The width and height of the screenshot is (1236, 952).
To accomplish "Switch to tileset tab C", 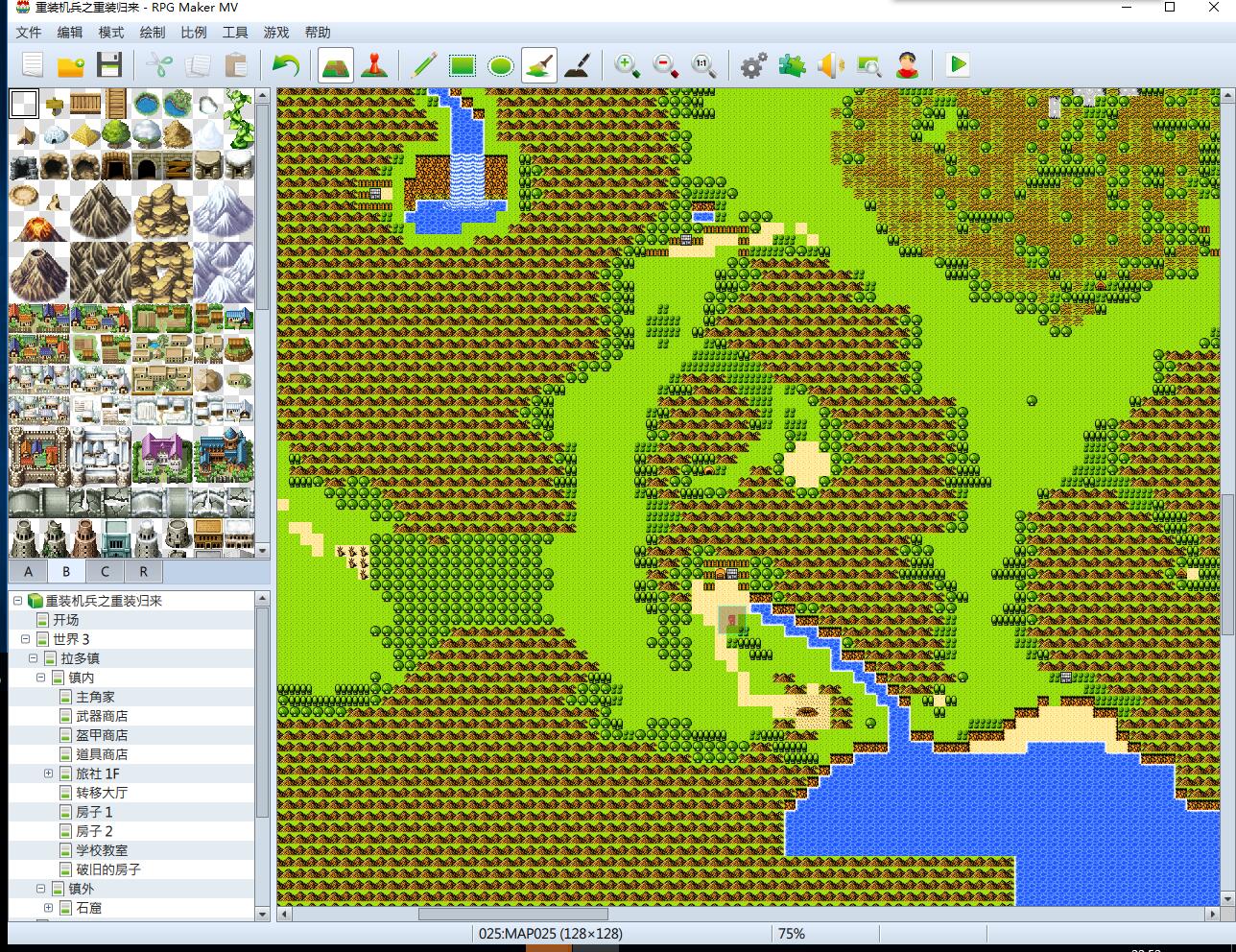I will pos(105,571).
